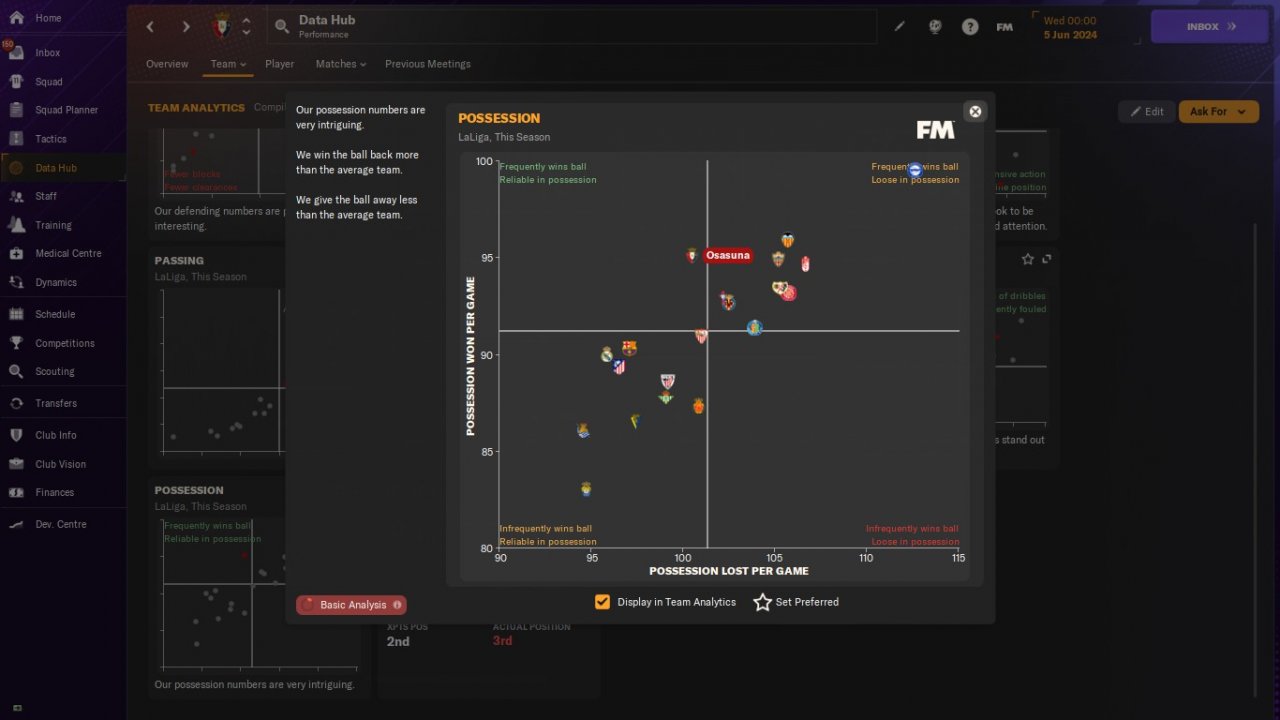Viewport: 1280px width, 720px height.
Task: Click the head-shaped icon in the top bar
Action: click(935, 27)
